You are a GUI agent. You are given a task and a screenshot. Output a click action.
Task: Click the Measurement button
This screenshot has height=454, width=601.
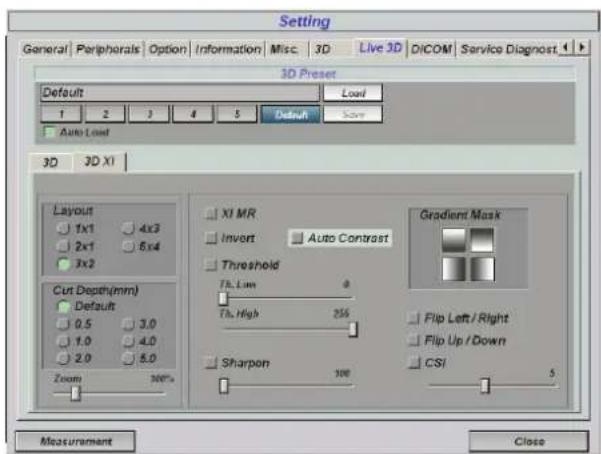[x=76, y=441]
